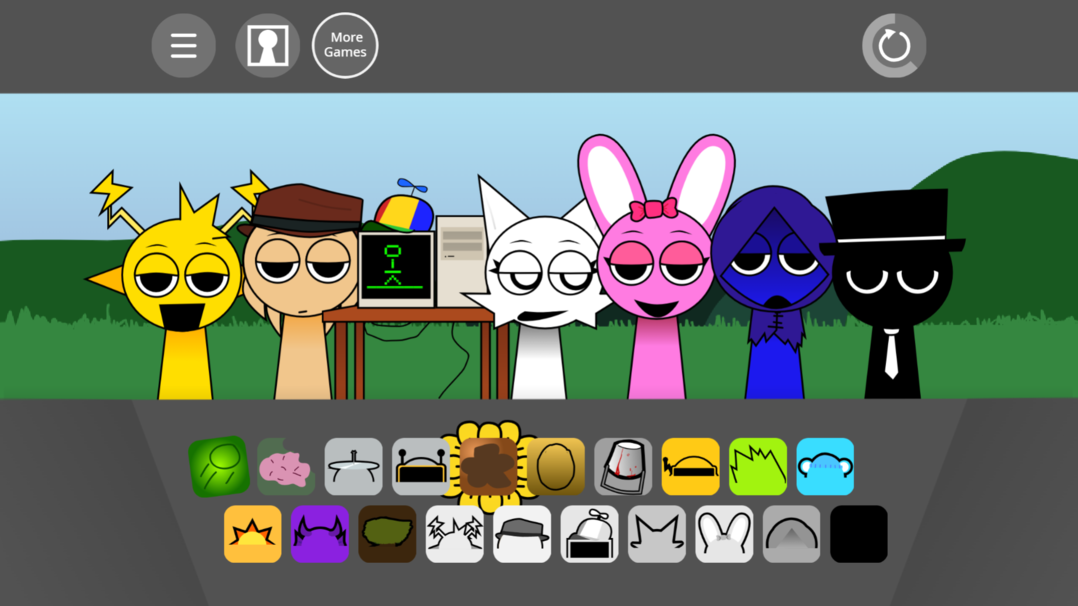Viewport: 1078px width, 606px height.
Task: Select the green leaf sound icon
Action: (219, 466)
